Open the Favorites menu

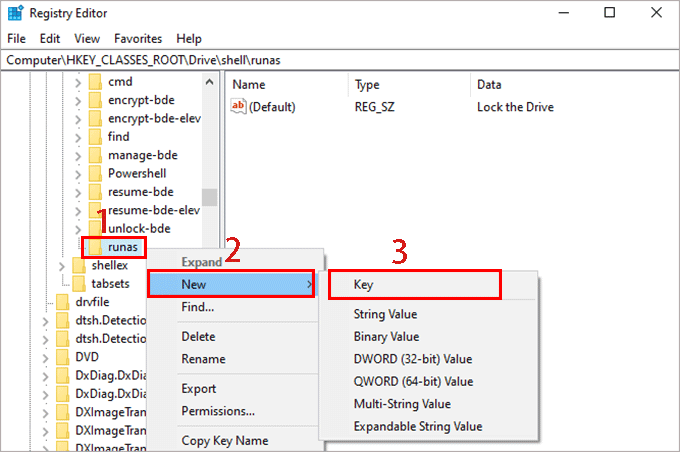click(x=138, y=39)
